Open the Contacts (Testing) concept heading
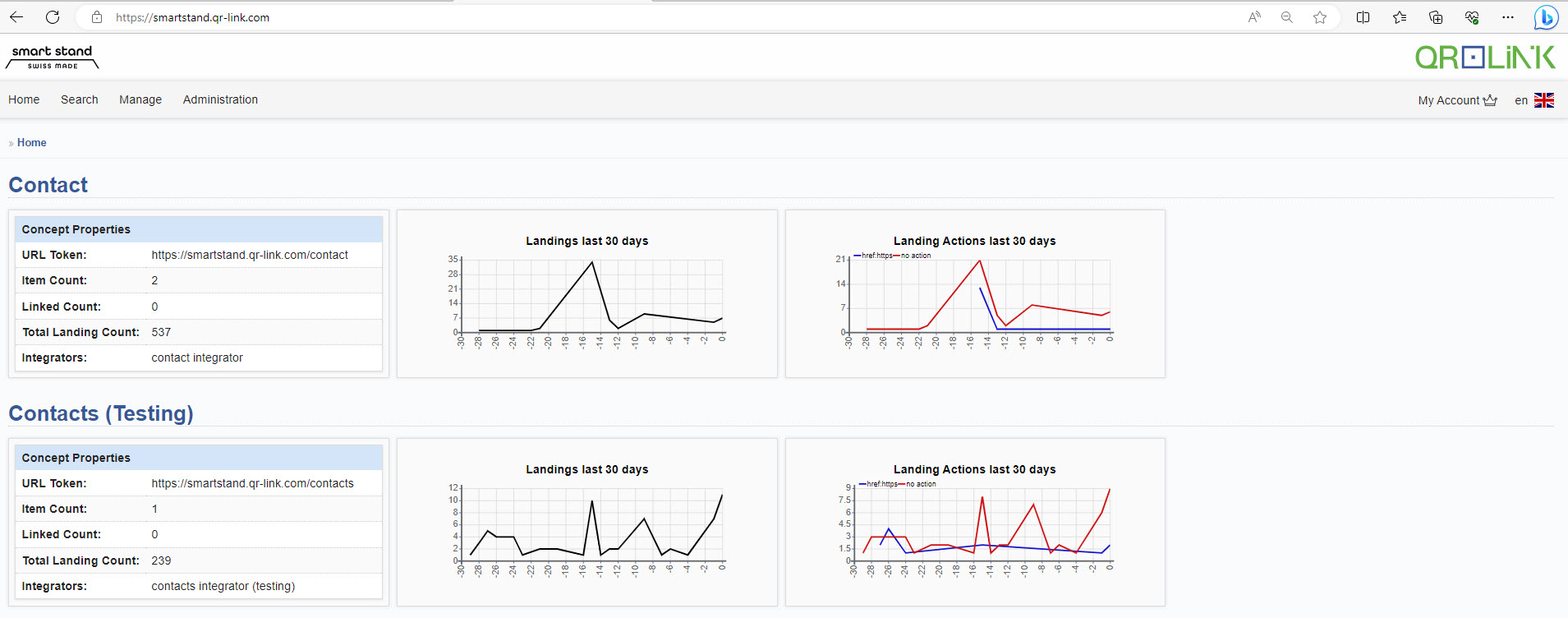 pos(101,413)
